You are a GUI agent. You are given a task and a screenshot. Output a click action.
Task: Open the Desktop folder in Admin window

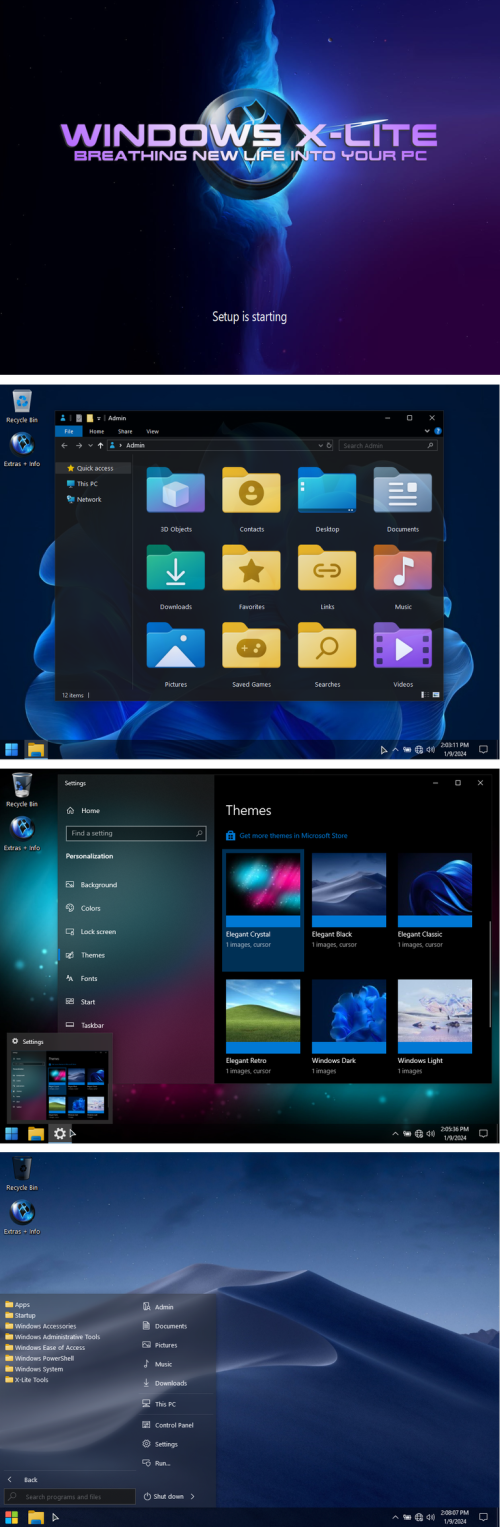tap(327, 490)
